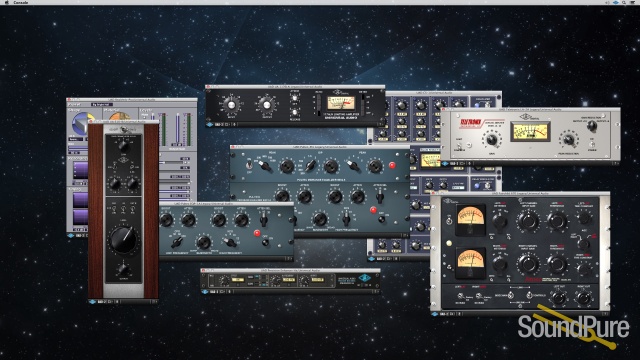The image size is (640, 360).
Task: Flip the power toggle on the Fairchild 670
Action: click(449, 220)
